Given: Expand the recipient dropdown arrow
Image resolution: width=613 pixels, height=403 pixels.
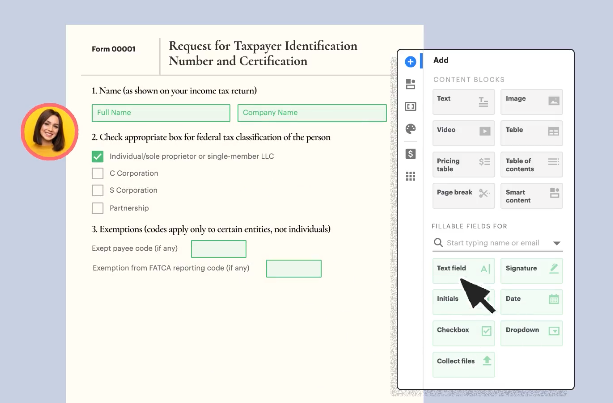Looking at the screenshot, I should coord(557,243).
